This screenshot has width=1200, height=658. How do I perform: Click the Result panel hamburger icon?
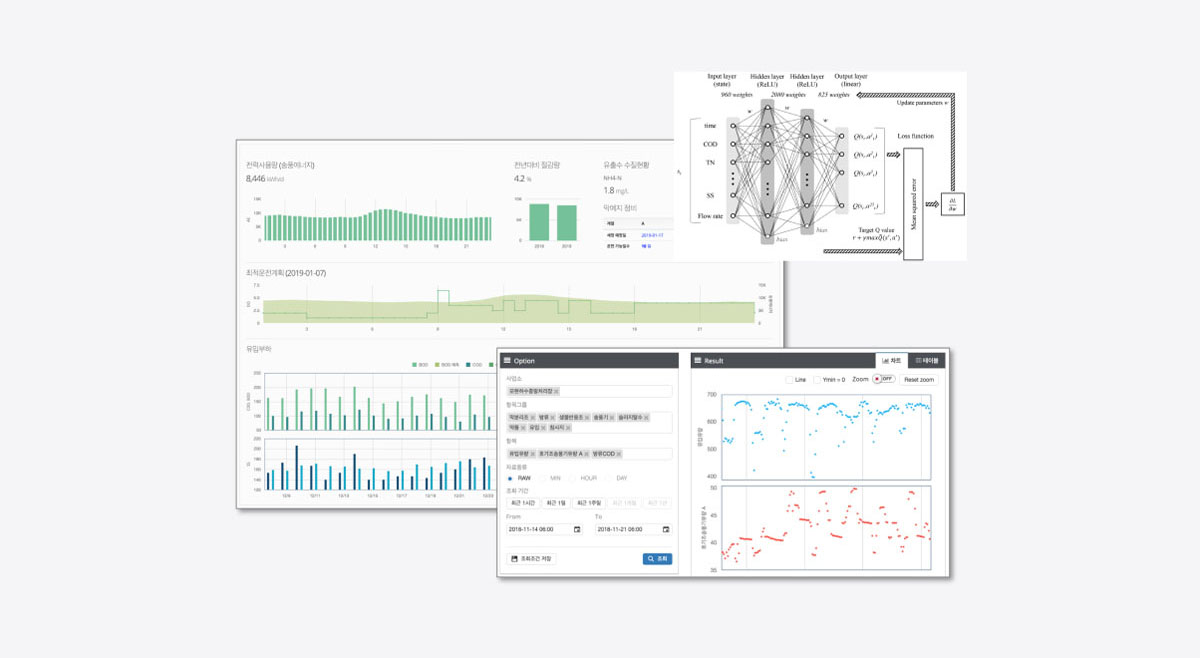point(698,360)
